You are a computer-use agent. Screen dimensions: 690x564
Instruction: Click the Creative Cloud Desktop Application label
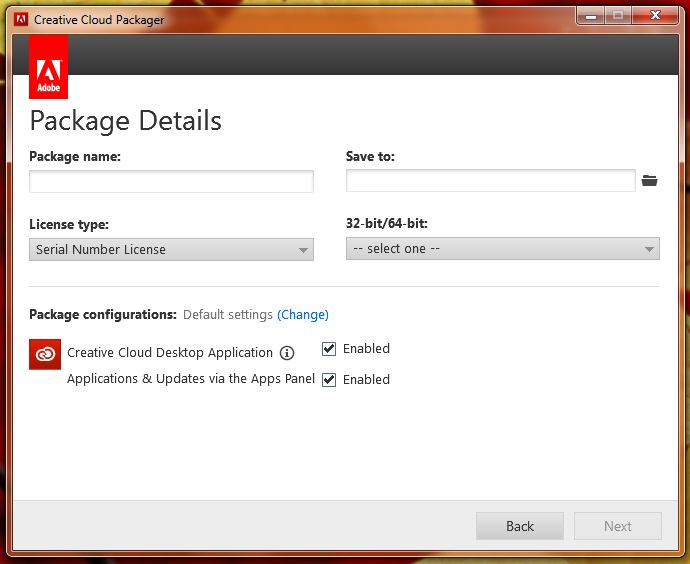tap(170, 353)
